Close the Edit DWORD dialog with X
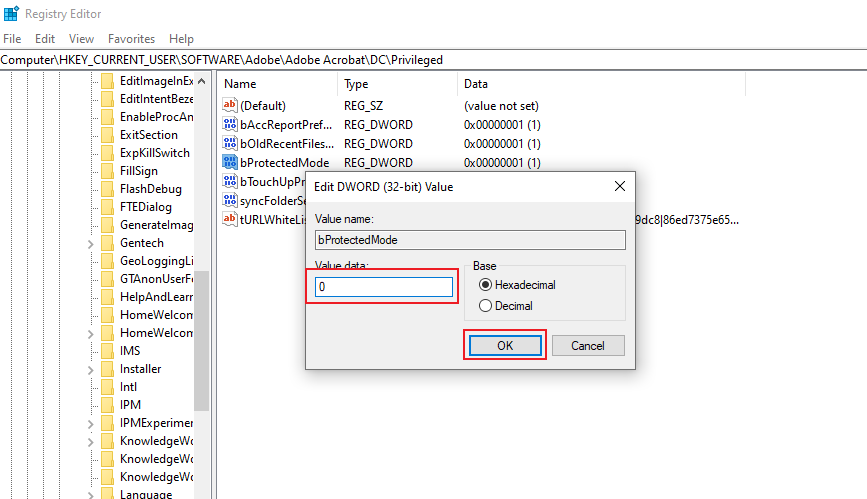The height and width of the screenshot is (499, 867). tap(620, 186)
